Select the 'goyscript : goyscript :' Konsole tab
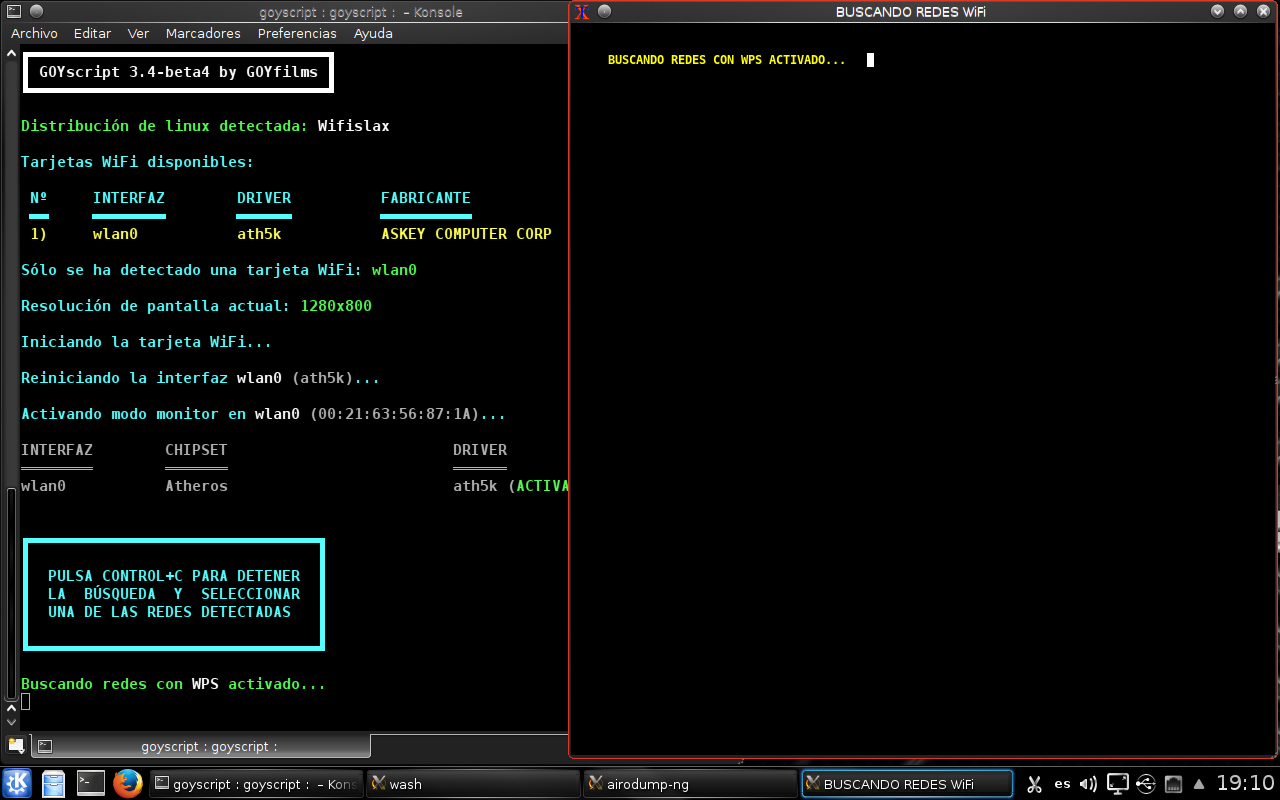 [201, 746]
